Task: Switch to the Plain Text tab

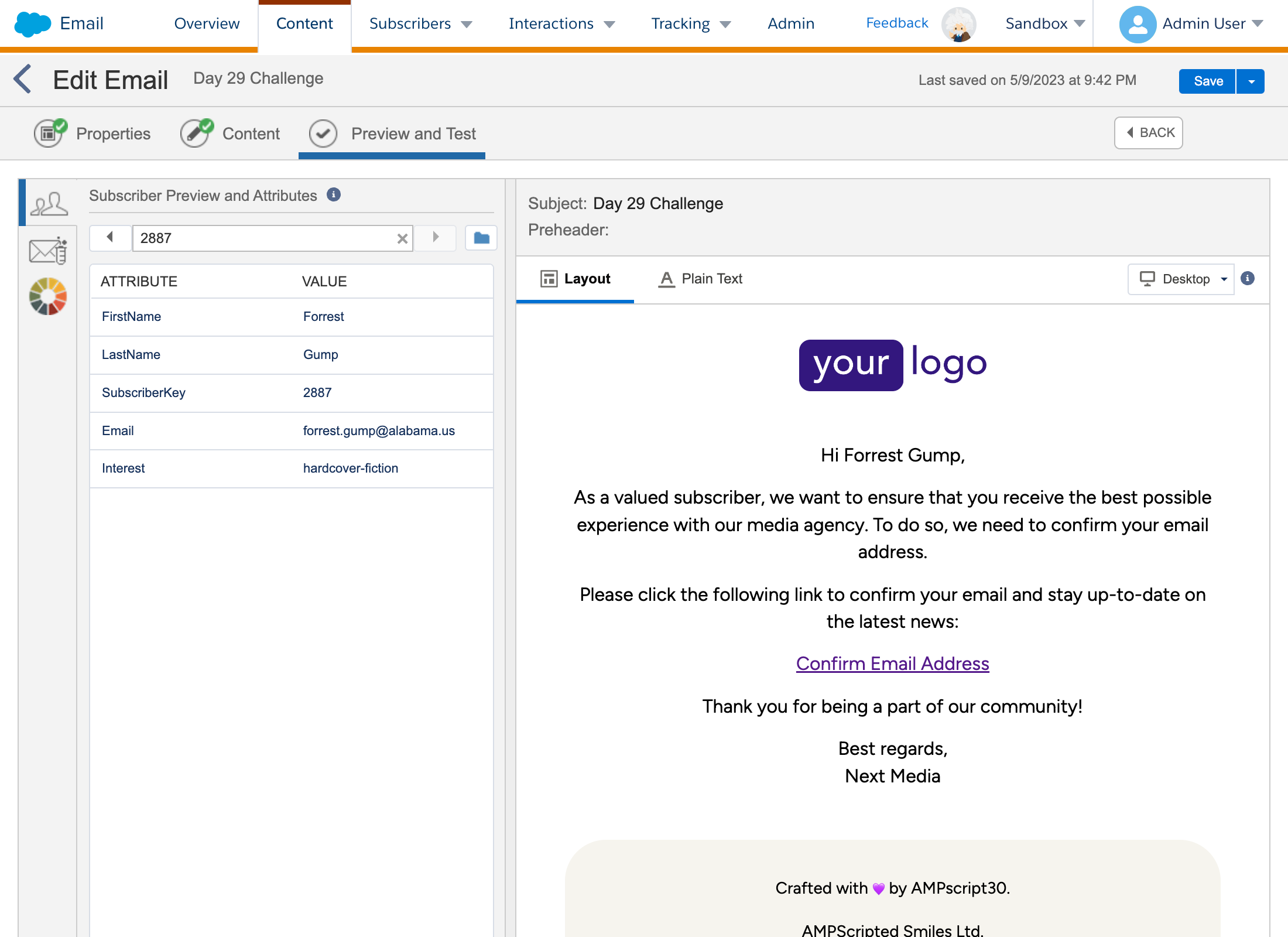Action: tap(701, 279)
